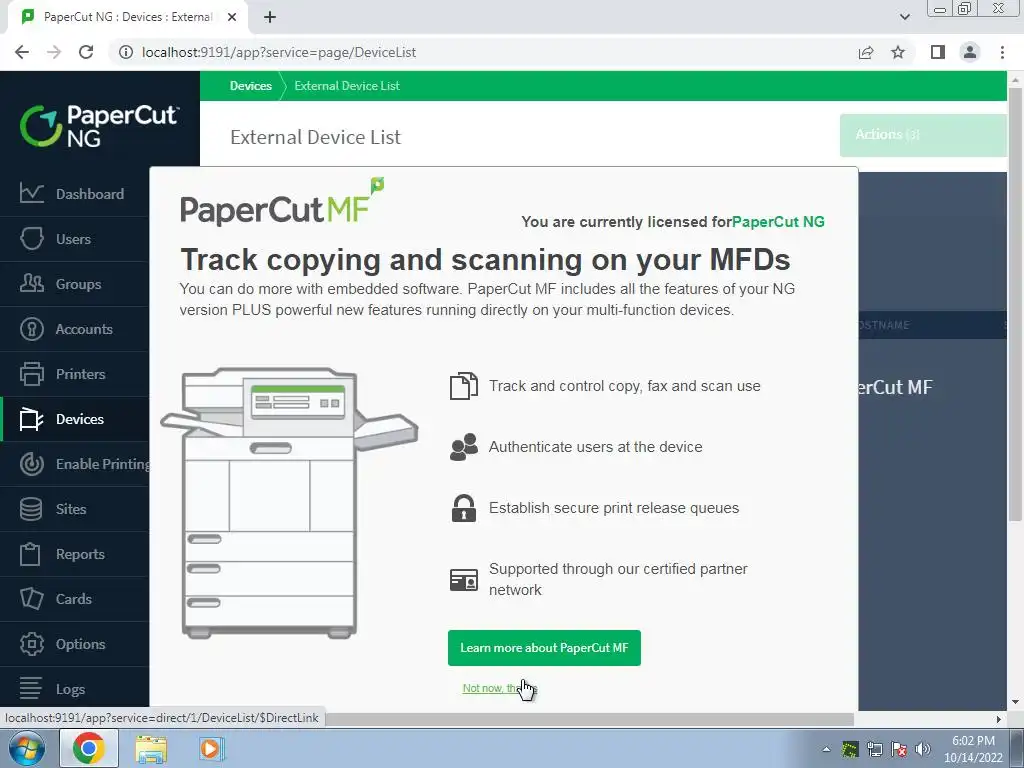
Task: Click the volume speaker tray icon
Action: [x=923, y=749]
